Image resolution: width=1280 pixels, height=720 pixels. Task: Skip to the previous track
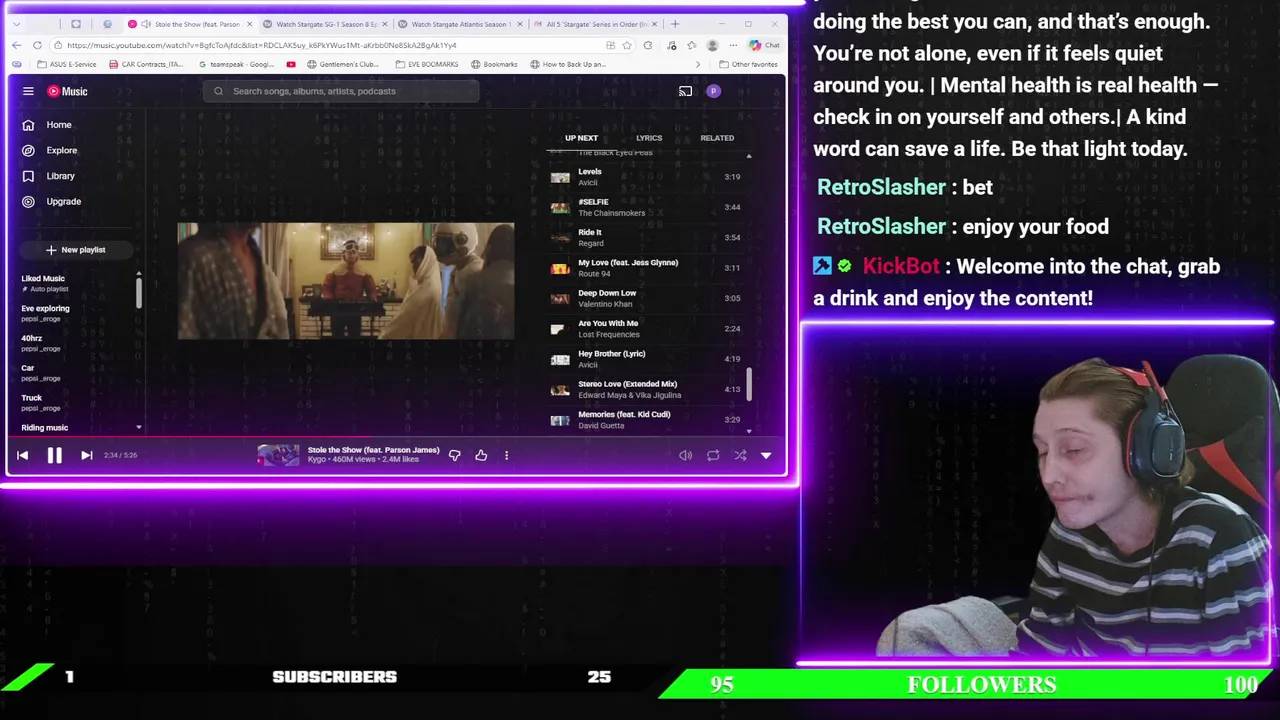click(x=22, y=455)
